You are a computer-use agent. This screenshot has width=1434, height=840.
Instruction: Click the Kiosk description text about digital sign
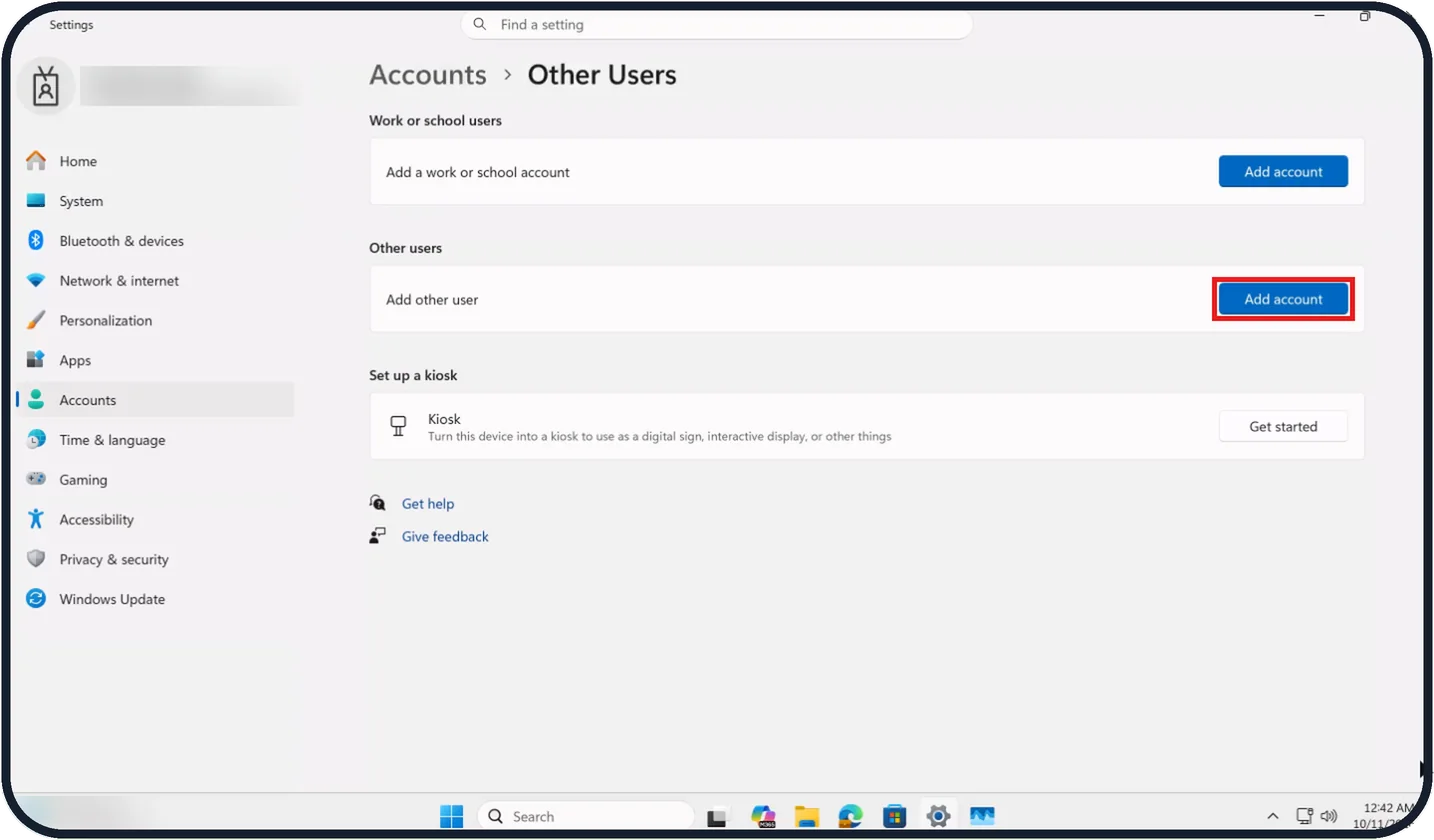coord(660,437)
